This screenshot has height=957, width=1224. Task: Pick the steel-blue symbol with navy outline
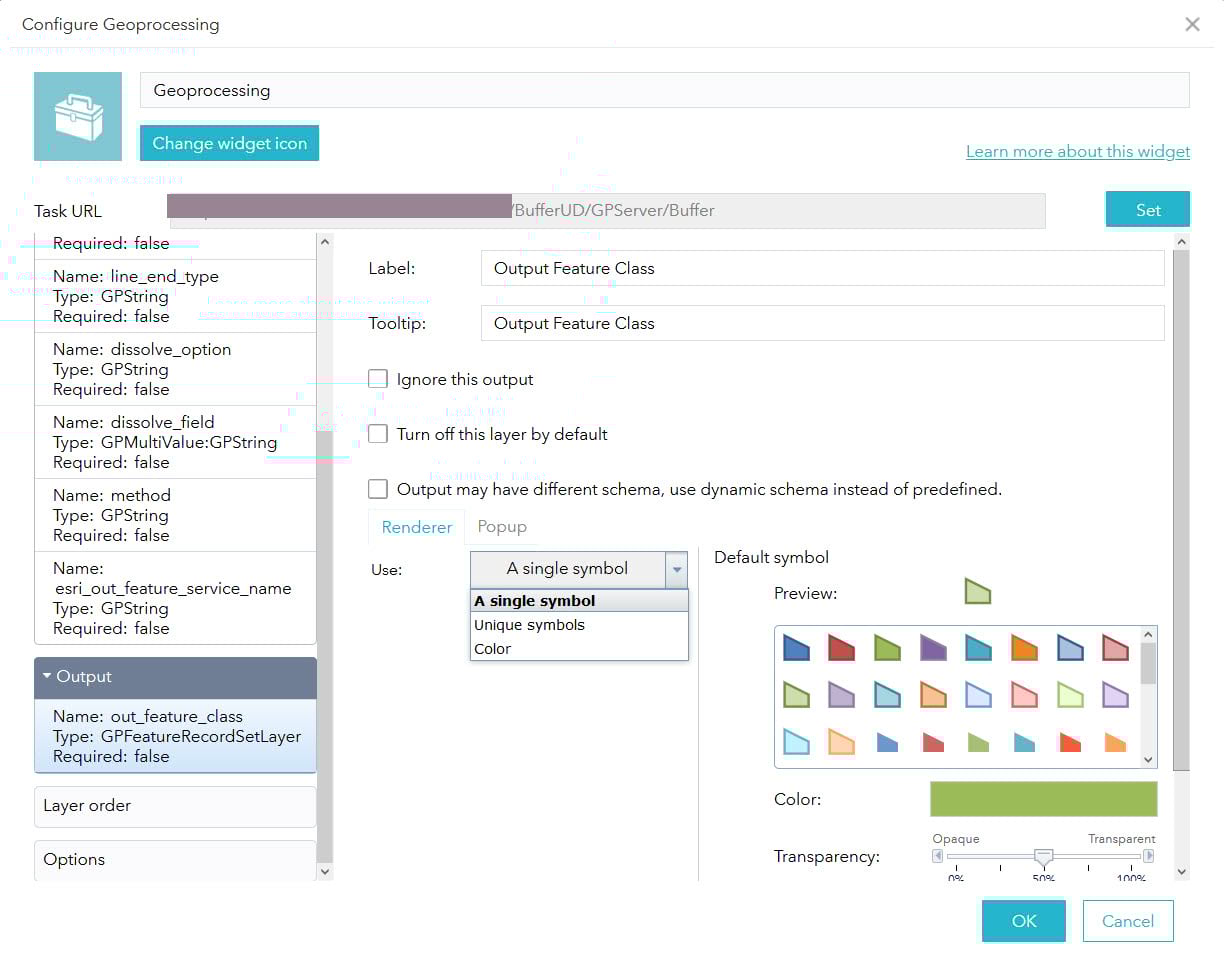[1070, 647]
